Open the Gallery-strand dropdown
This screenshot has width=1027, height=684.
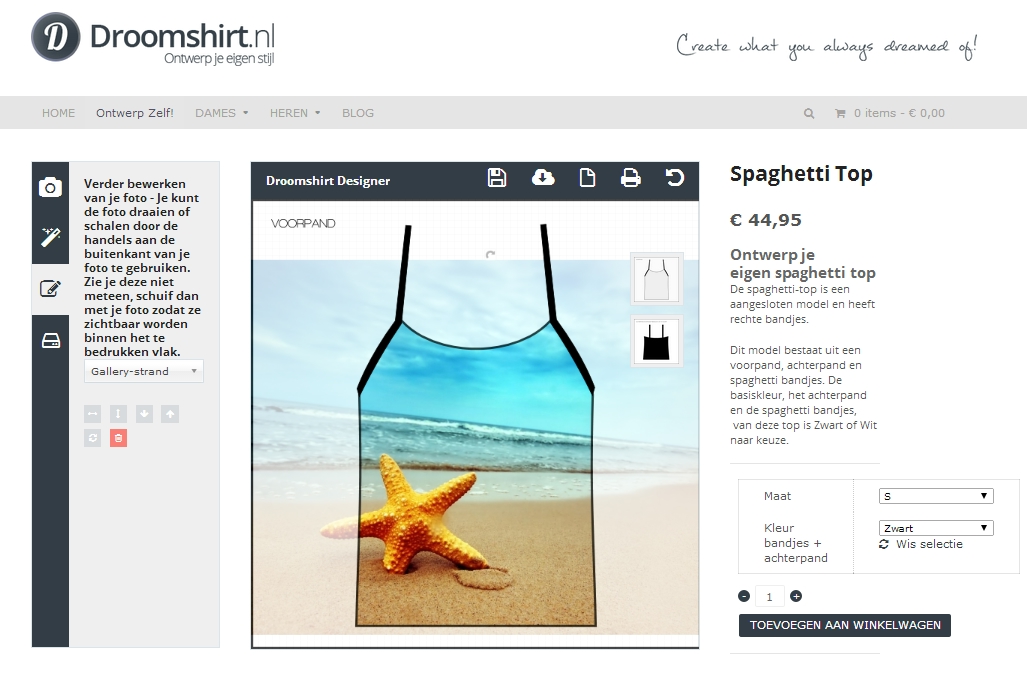143,371
